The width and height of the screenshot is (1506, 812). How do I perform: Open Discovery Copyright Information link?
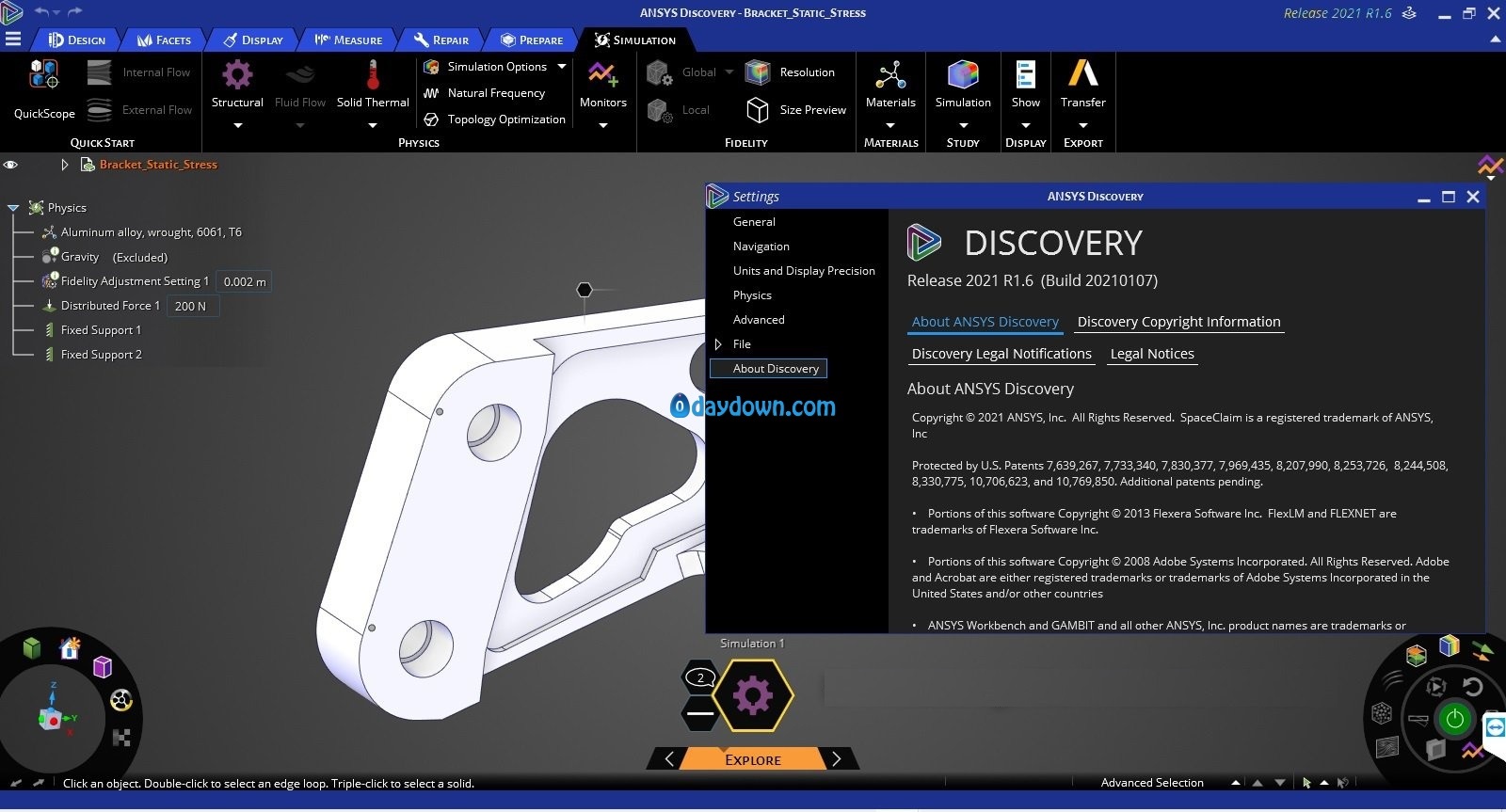tap(1178, 322)
